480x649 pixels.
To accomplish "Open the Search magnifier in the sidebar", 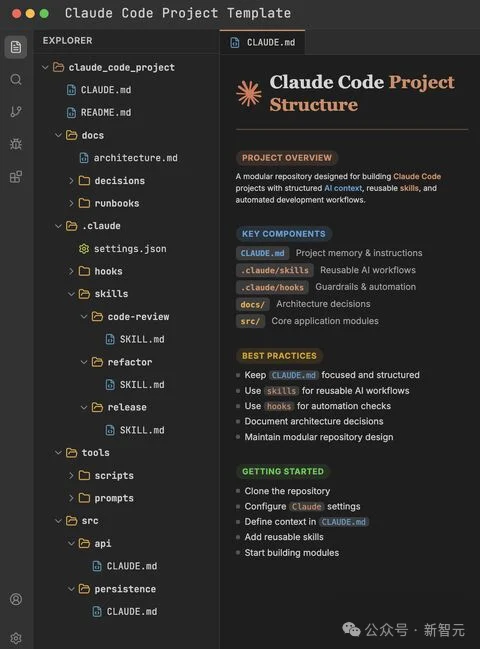I will (x=16, y=79).
